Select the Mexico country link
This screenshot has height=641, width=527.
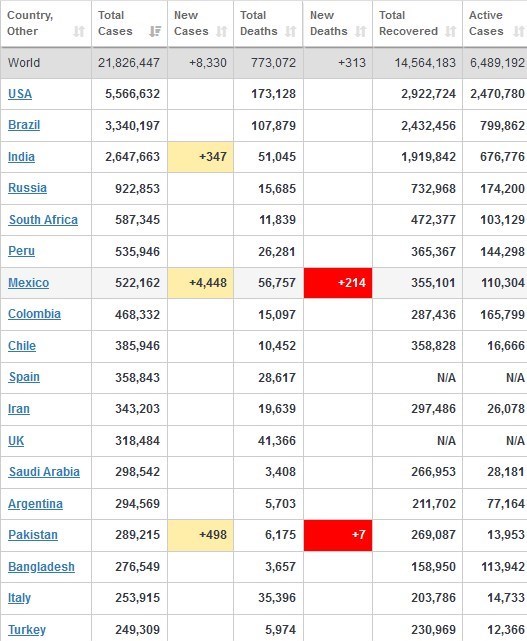(29, 283)
